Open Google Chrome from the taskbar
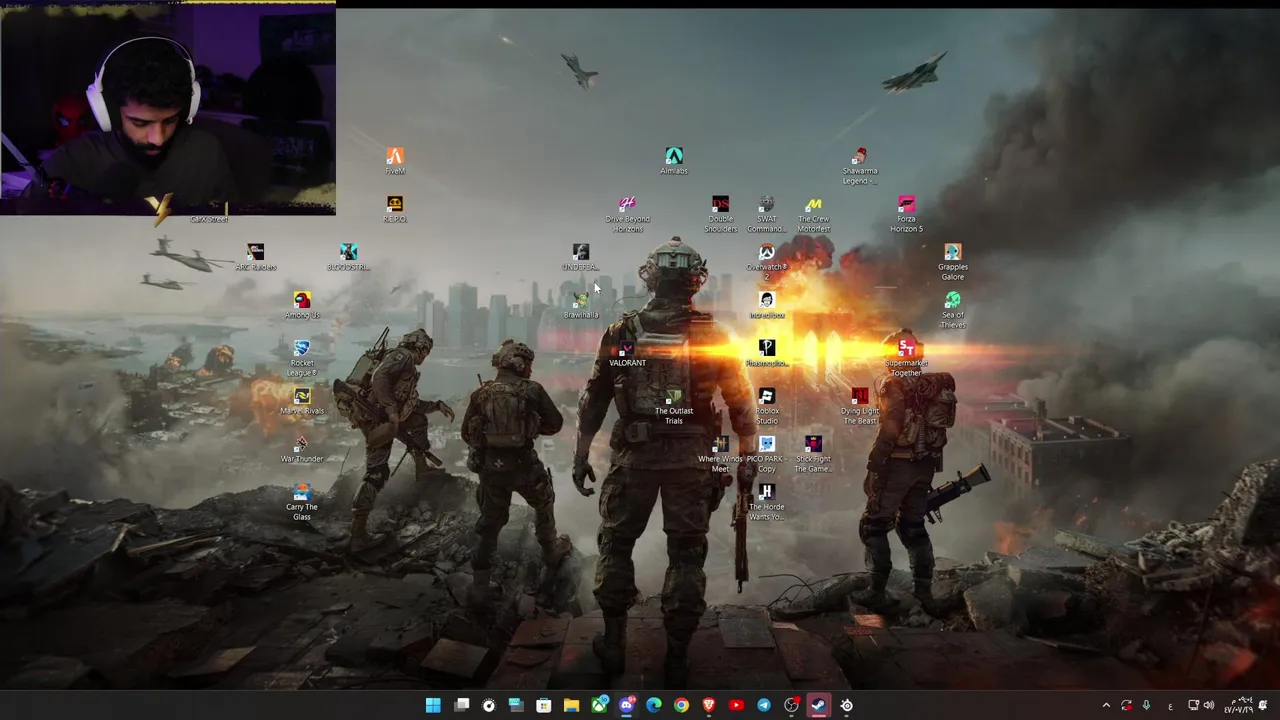This screenshot has height=720, width=1280. click(x=681, y=705)
